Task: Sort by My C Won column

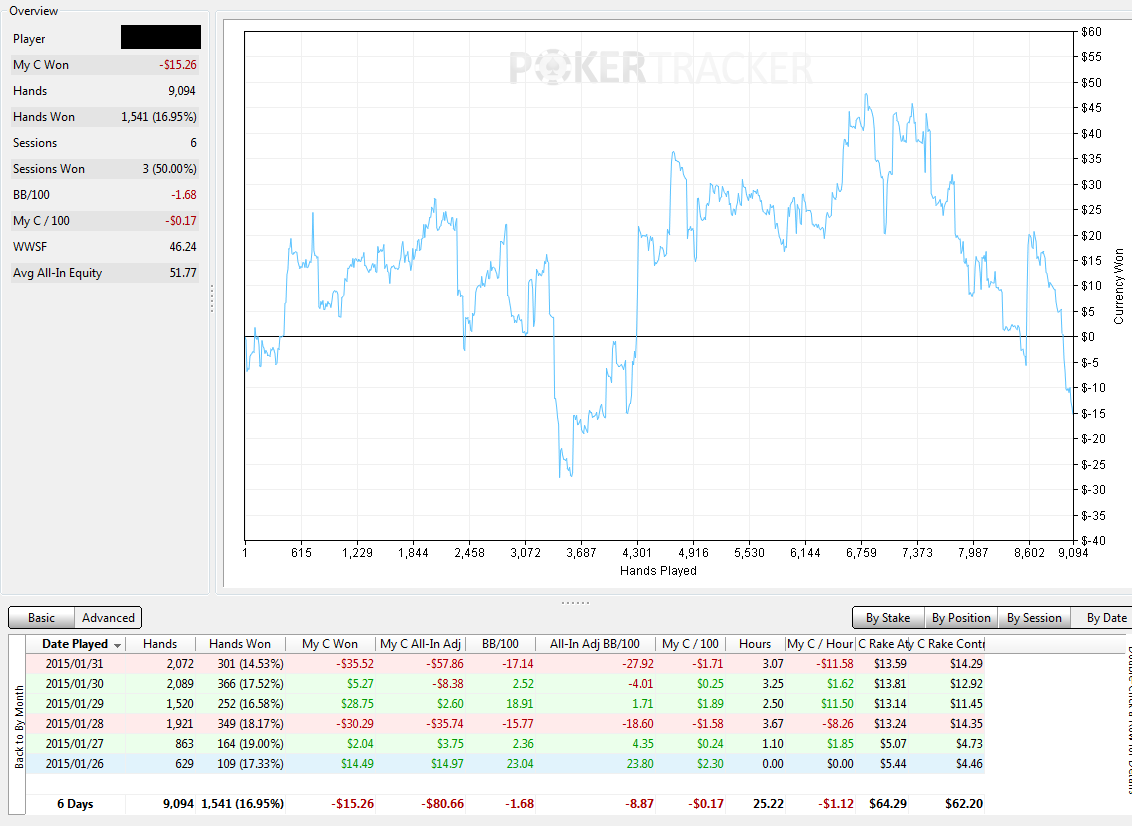Action: [x=330, y=644]
